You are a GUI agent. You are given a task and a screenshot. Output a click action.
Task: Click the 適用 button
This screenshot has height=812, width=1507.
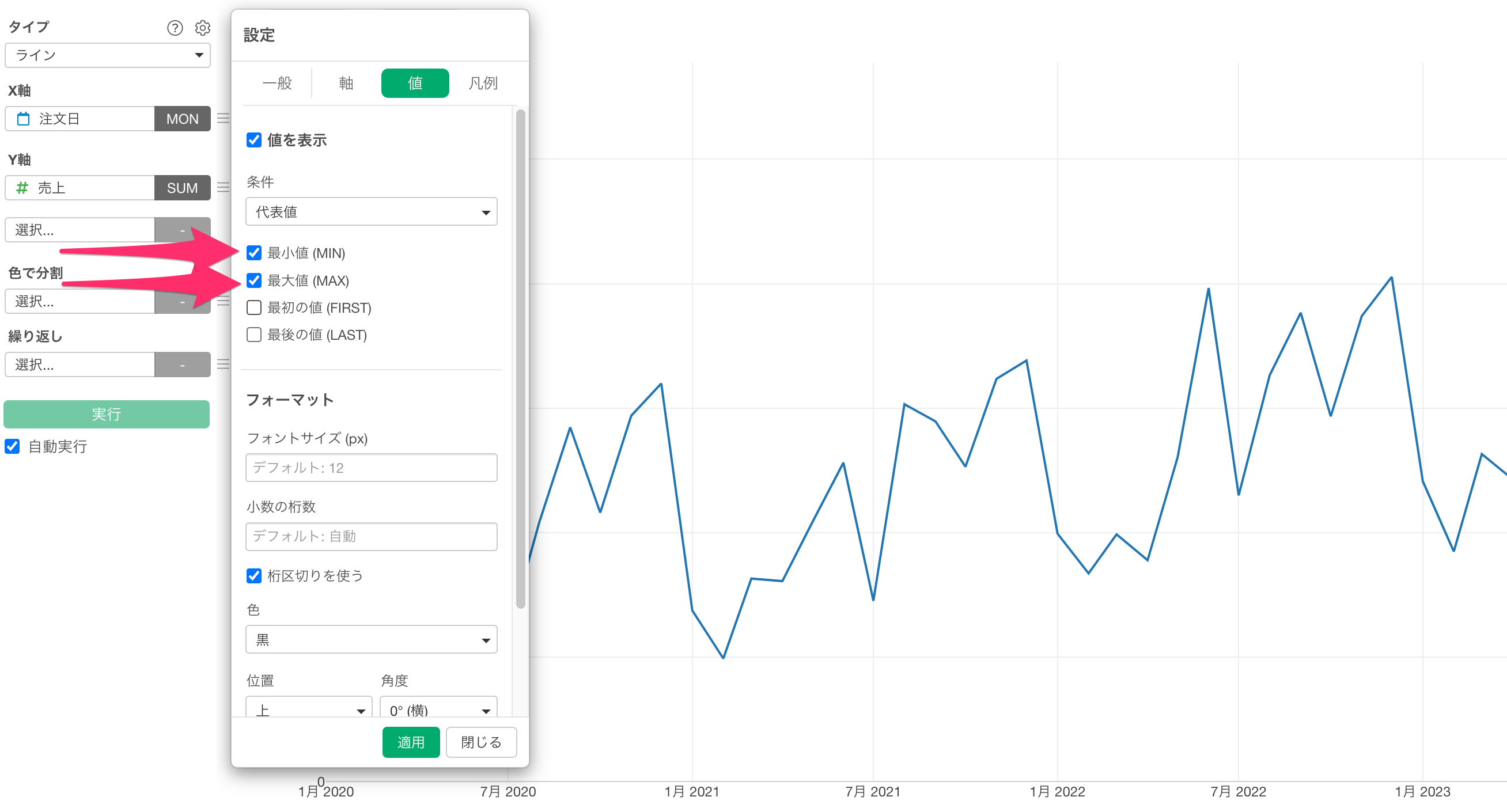411,742
